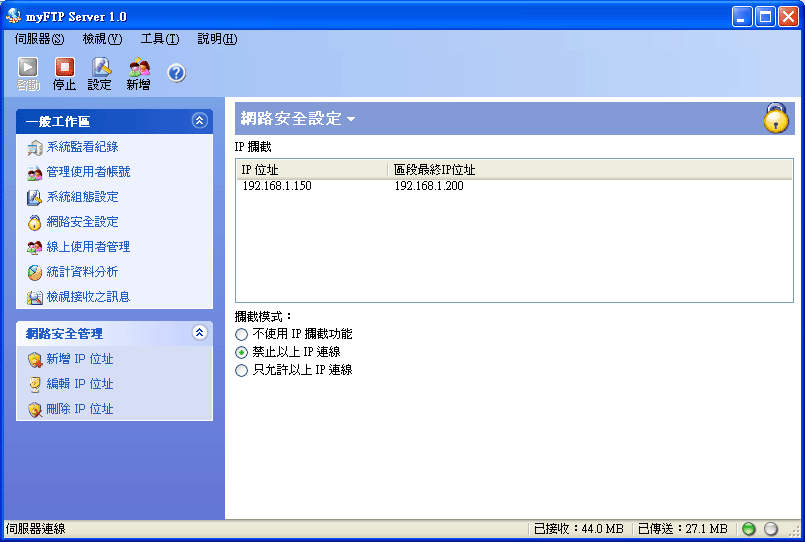Click the 網路安全設定 lock icon in sidebar
Screen dimensions: 805x542
35,223
